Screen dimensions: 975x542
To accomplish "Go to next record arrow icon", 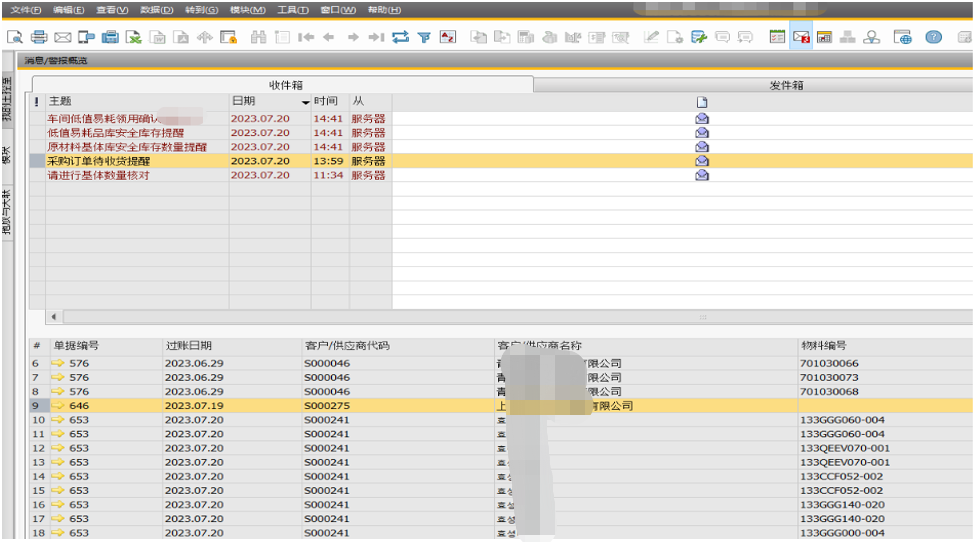I will (353, 37).
